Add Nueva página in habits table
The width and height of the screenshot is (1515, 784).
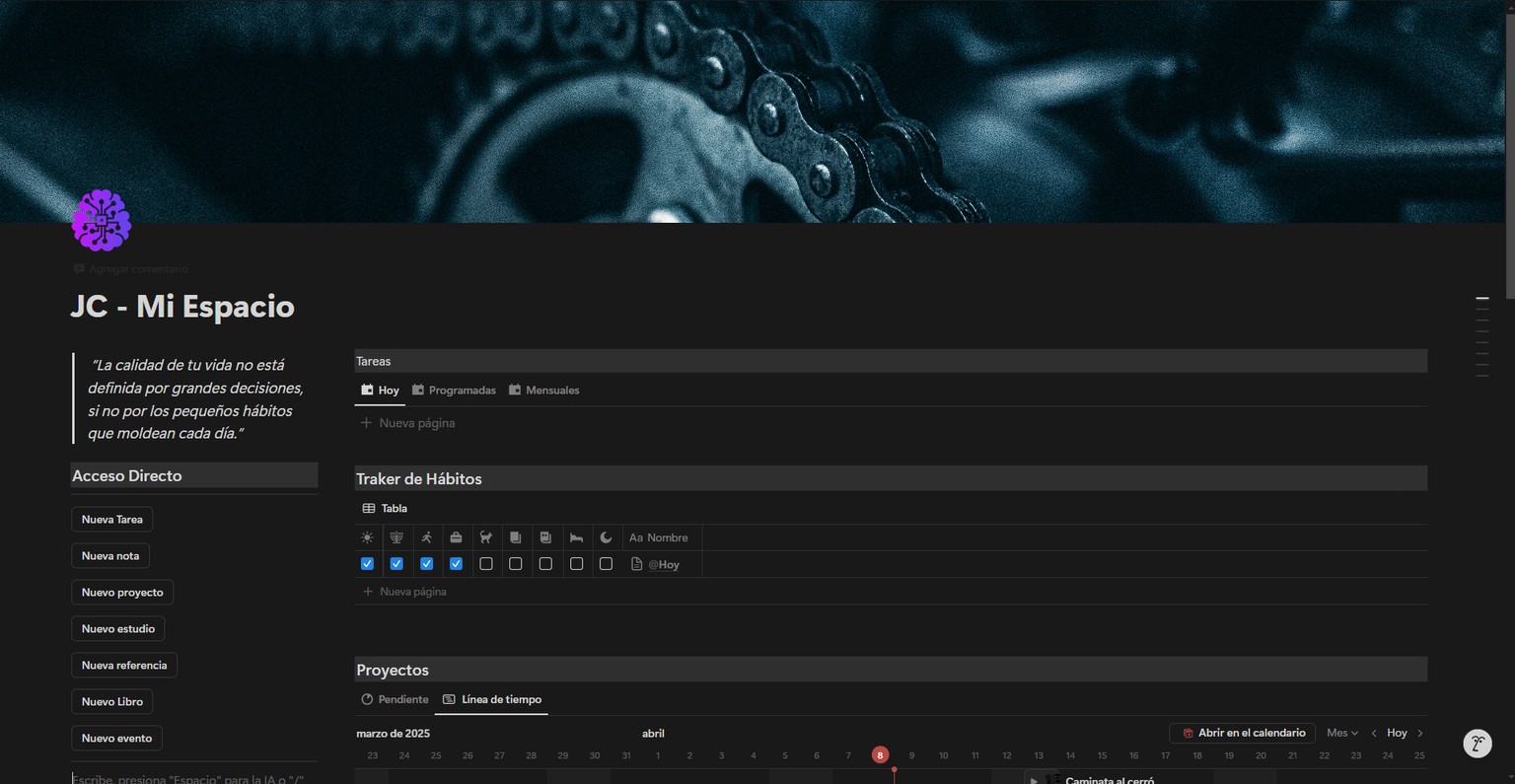[404, 592]
